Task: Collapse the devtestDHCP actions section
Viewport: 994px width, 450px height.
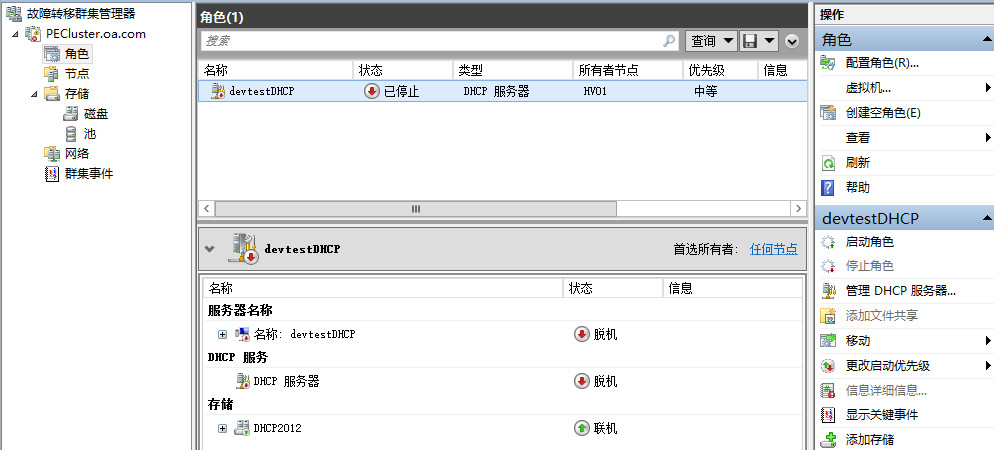Action: point(988,218)
